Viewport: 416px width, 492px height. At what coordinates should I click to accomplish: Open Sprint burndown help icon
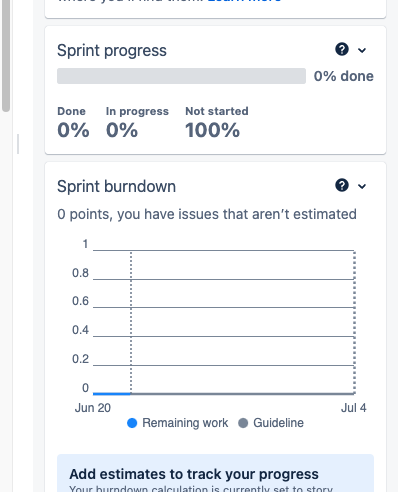click(x=342, y=185)
